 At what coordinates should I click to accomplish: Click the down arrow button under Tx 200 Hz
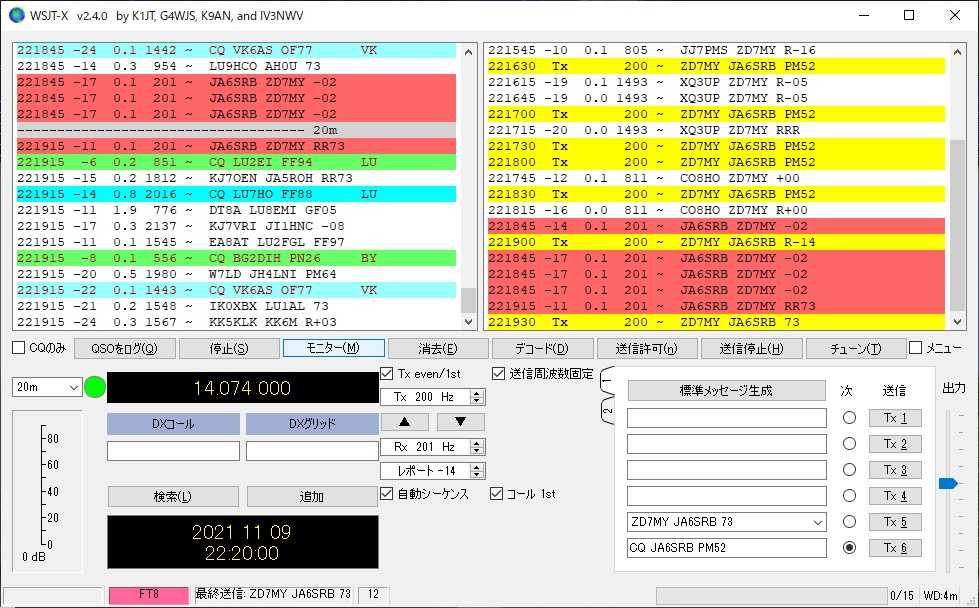pyautogui.click(x=460, y=422)
